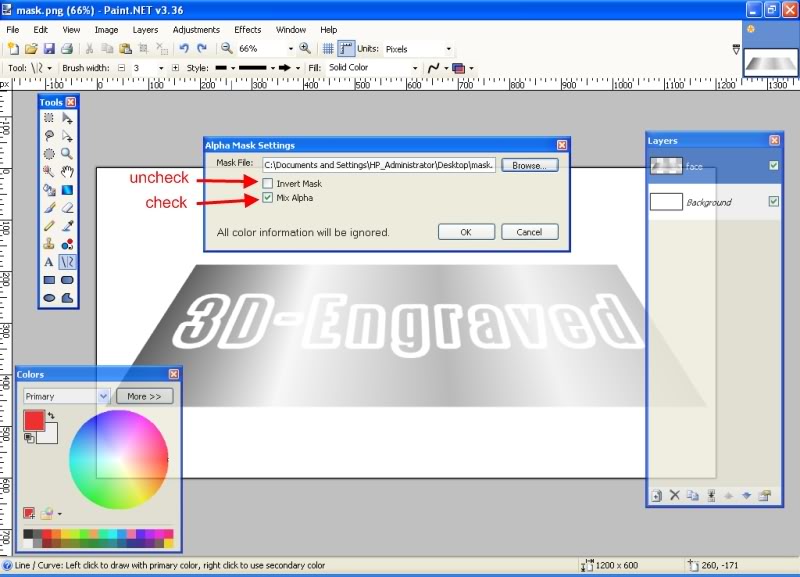The height and width of the screenshot is (577, 800).
Task: Open the Effects menu
Action: pos(247,30)
